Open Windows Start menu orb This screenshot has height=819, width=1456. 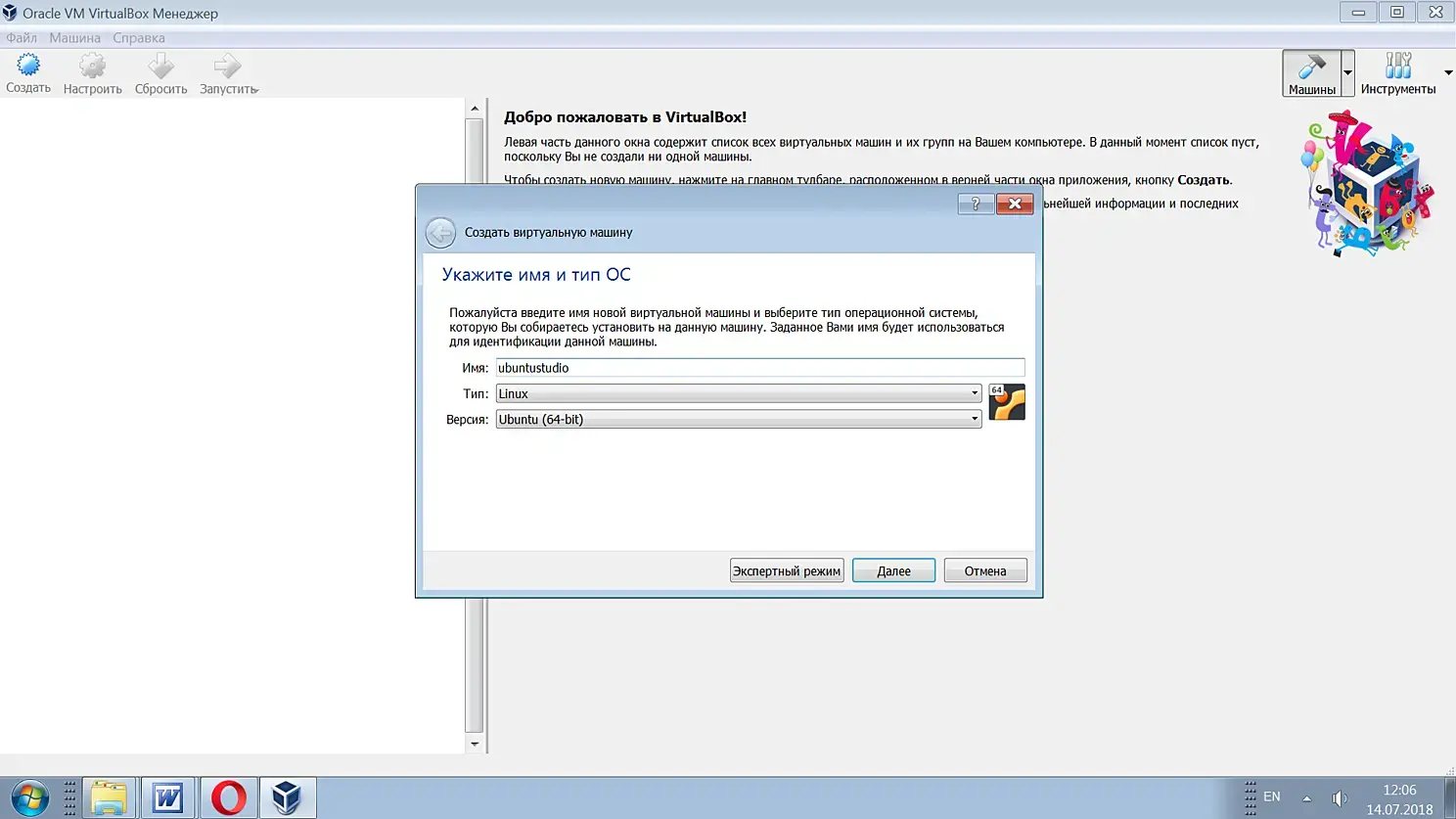29,797
